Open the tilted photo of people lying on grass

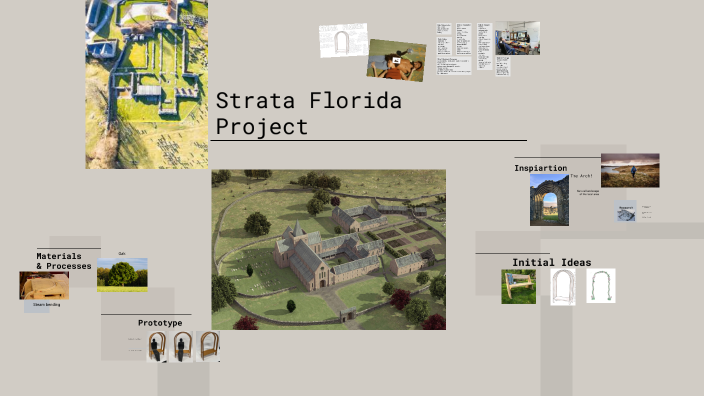pos(396,60)
